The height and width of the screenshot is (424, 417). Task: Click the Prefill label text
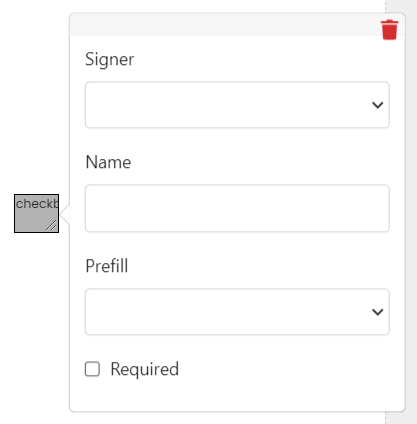click(x=107, y=266)
